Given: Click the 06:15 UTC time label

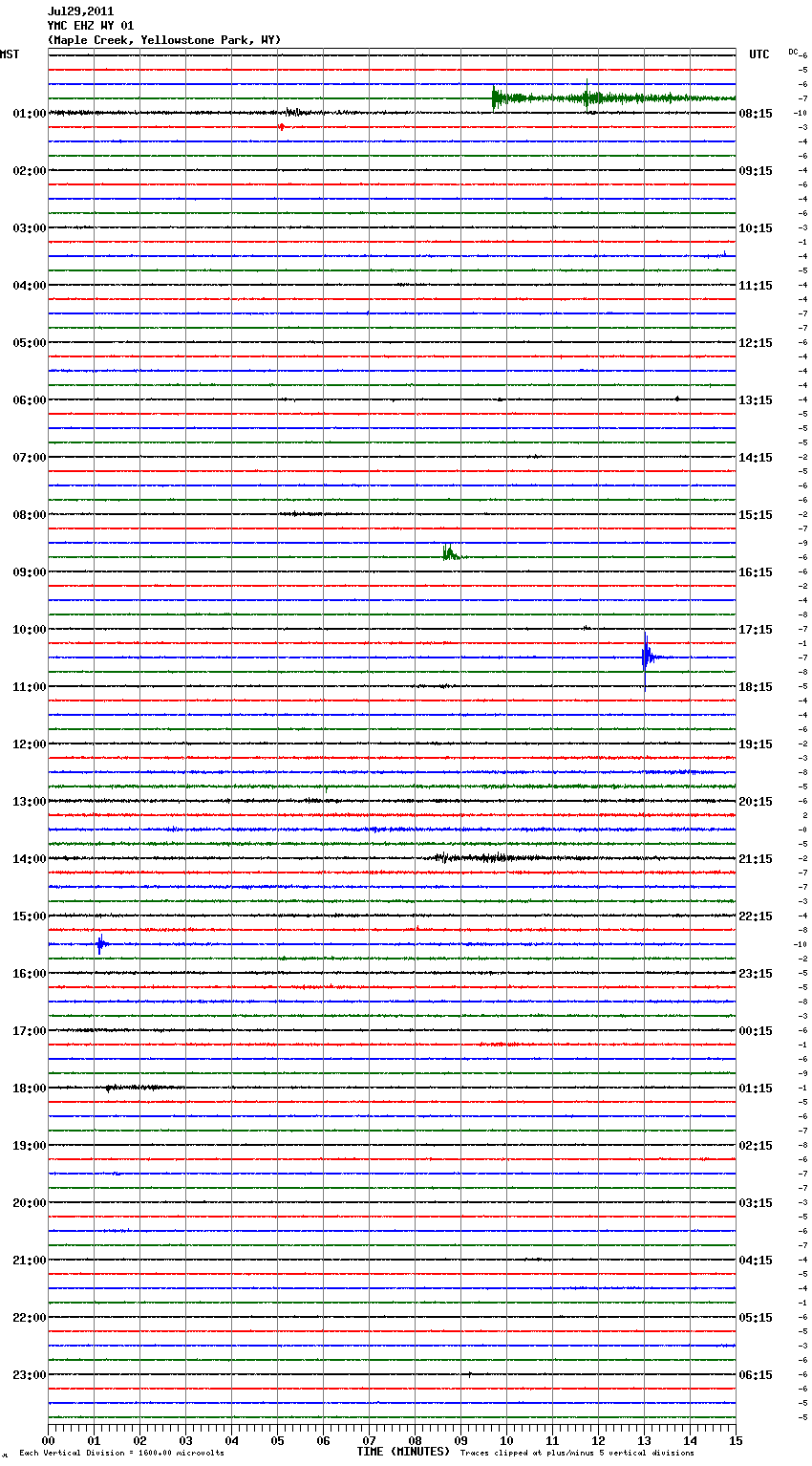Looking at the screenshot, I should [756, 1375].
